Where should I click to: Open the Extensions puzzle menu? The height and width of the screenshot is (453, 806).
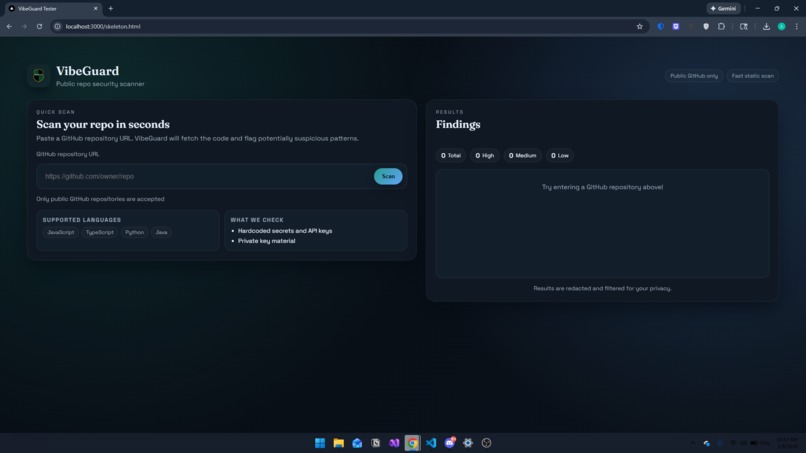coord(721,26)
